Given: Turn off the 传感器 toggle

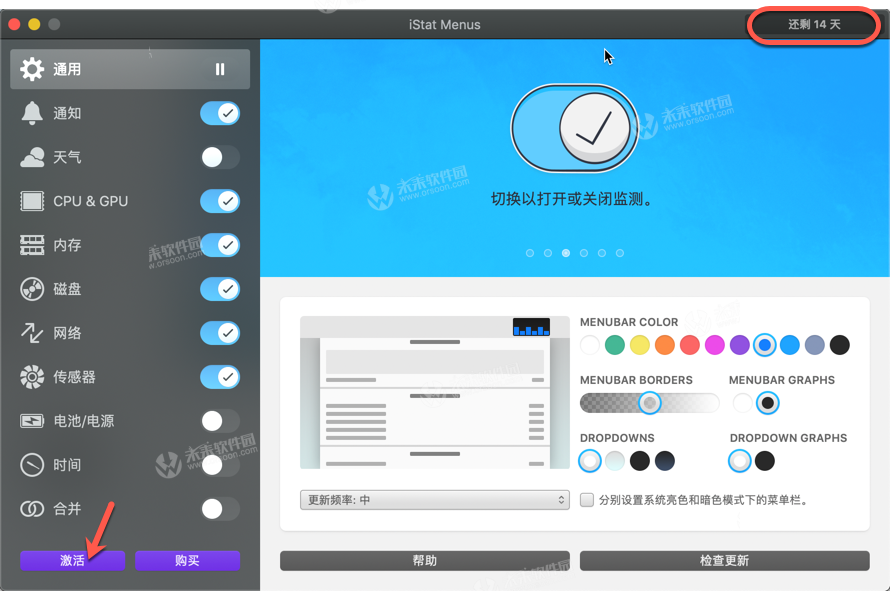Looking at the screenshot, I should point(220,377).
